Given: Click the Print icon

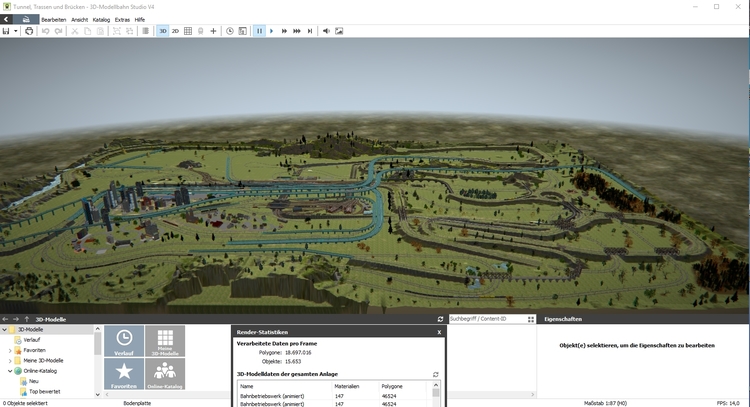Looking at the screenshot, I should pos(29,31).
